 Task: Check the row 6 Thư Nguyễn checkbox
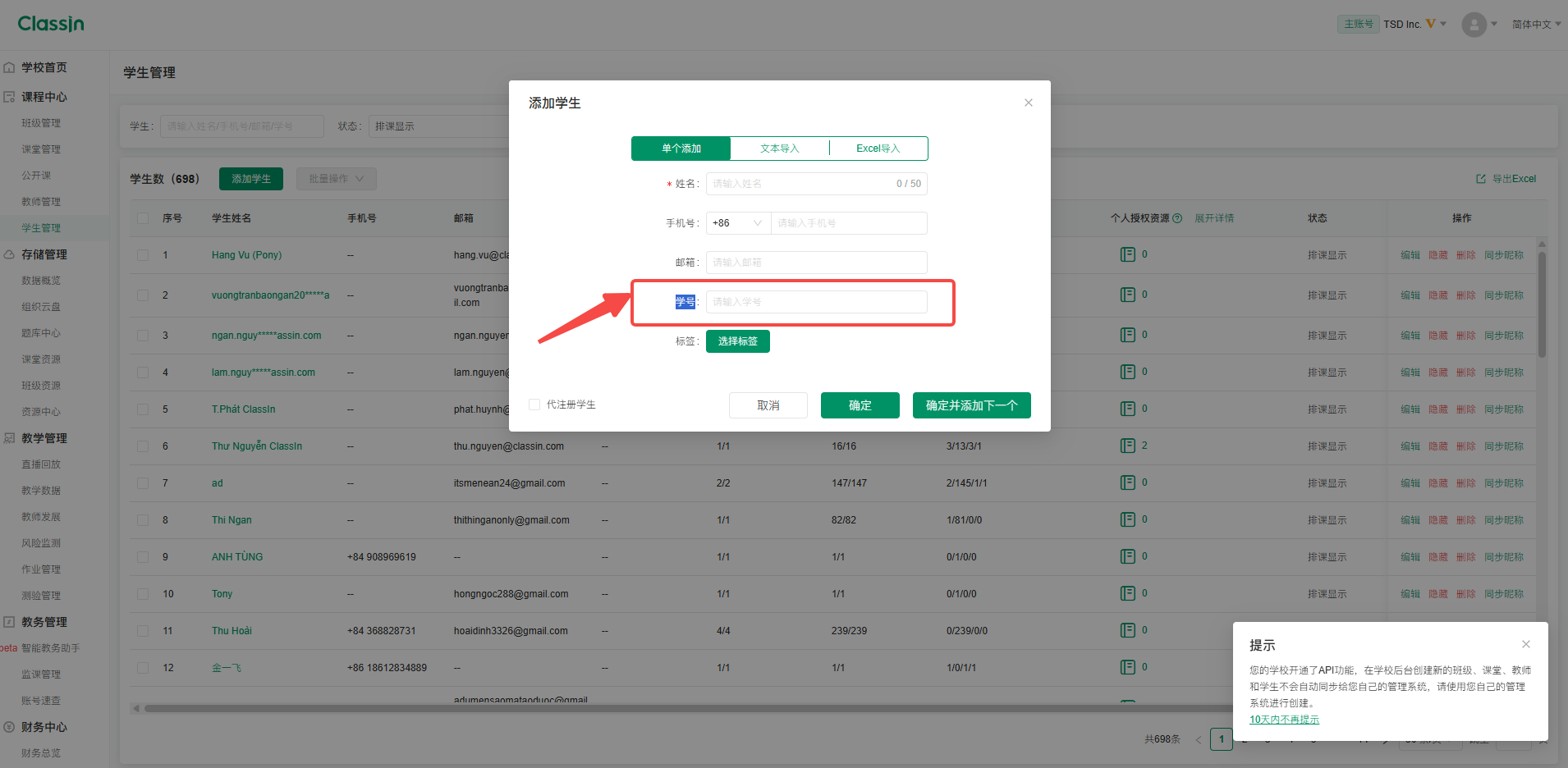[143, 446]
